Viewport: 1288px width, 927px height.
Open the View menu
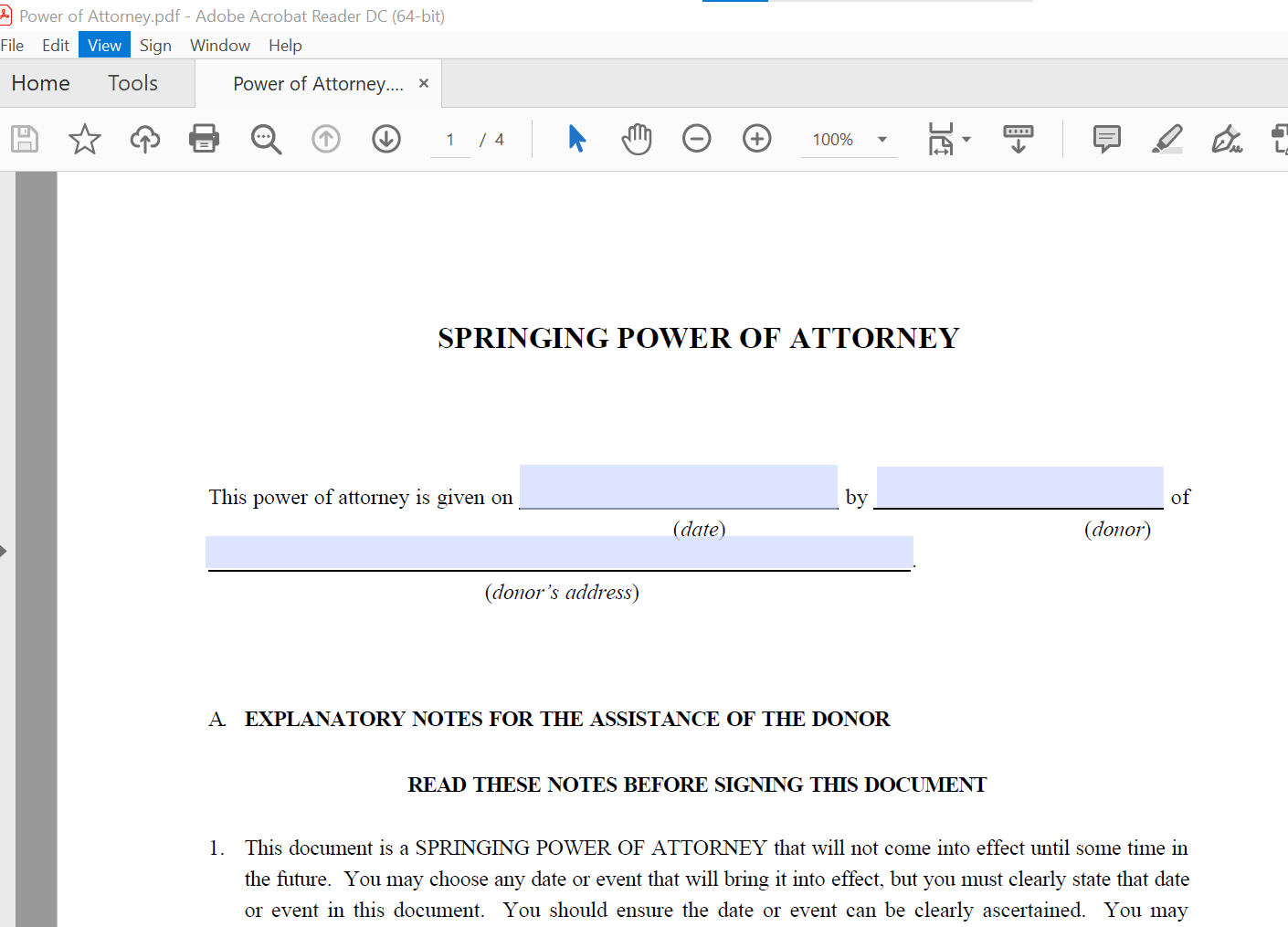103,45
